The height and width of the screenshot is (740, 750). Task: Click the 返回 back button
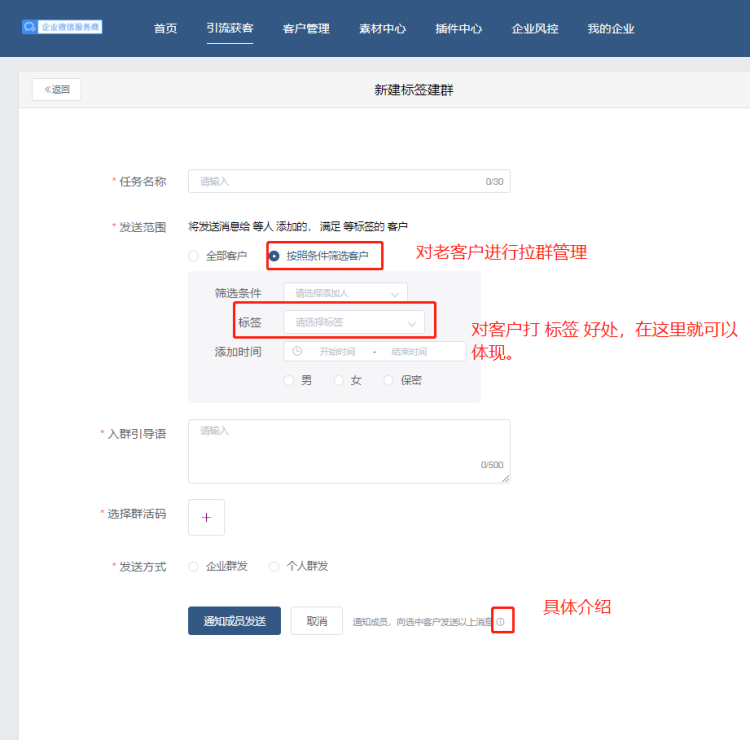click(57, 89)
